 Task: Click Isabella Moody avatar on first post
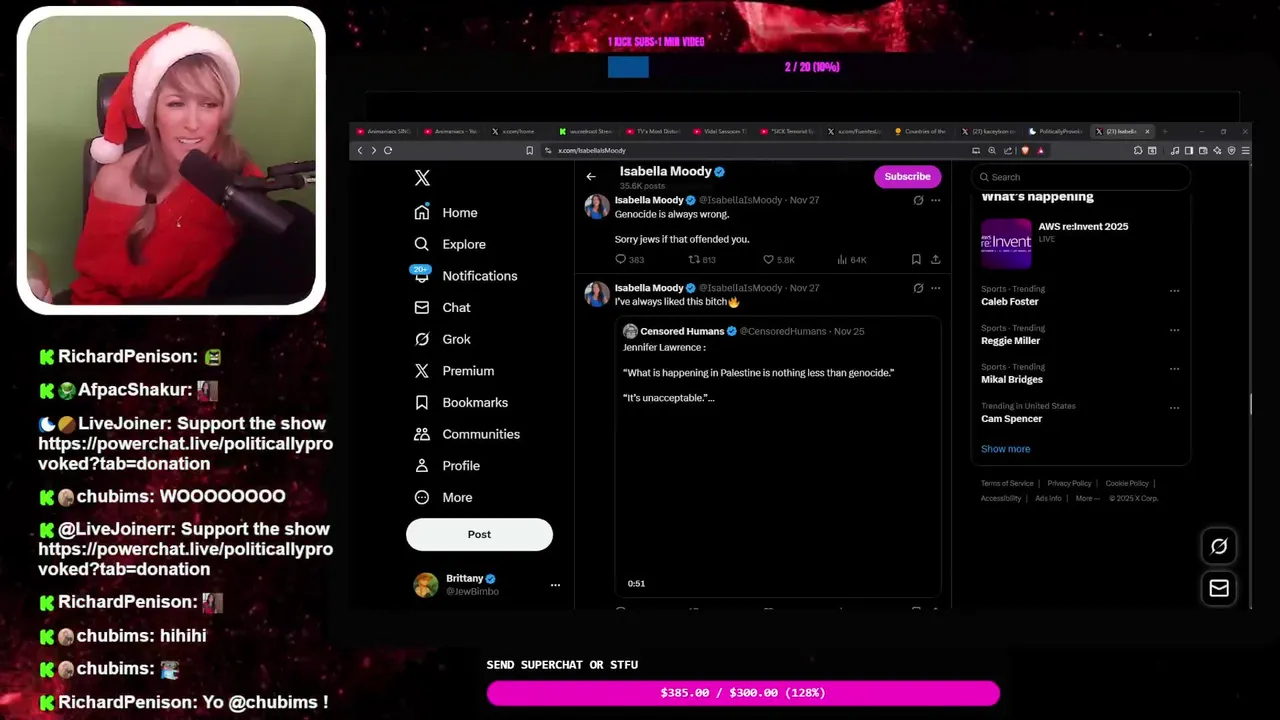pos(597,207)
